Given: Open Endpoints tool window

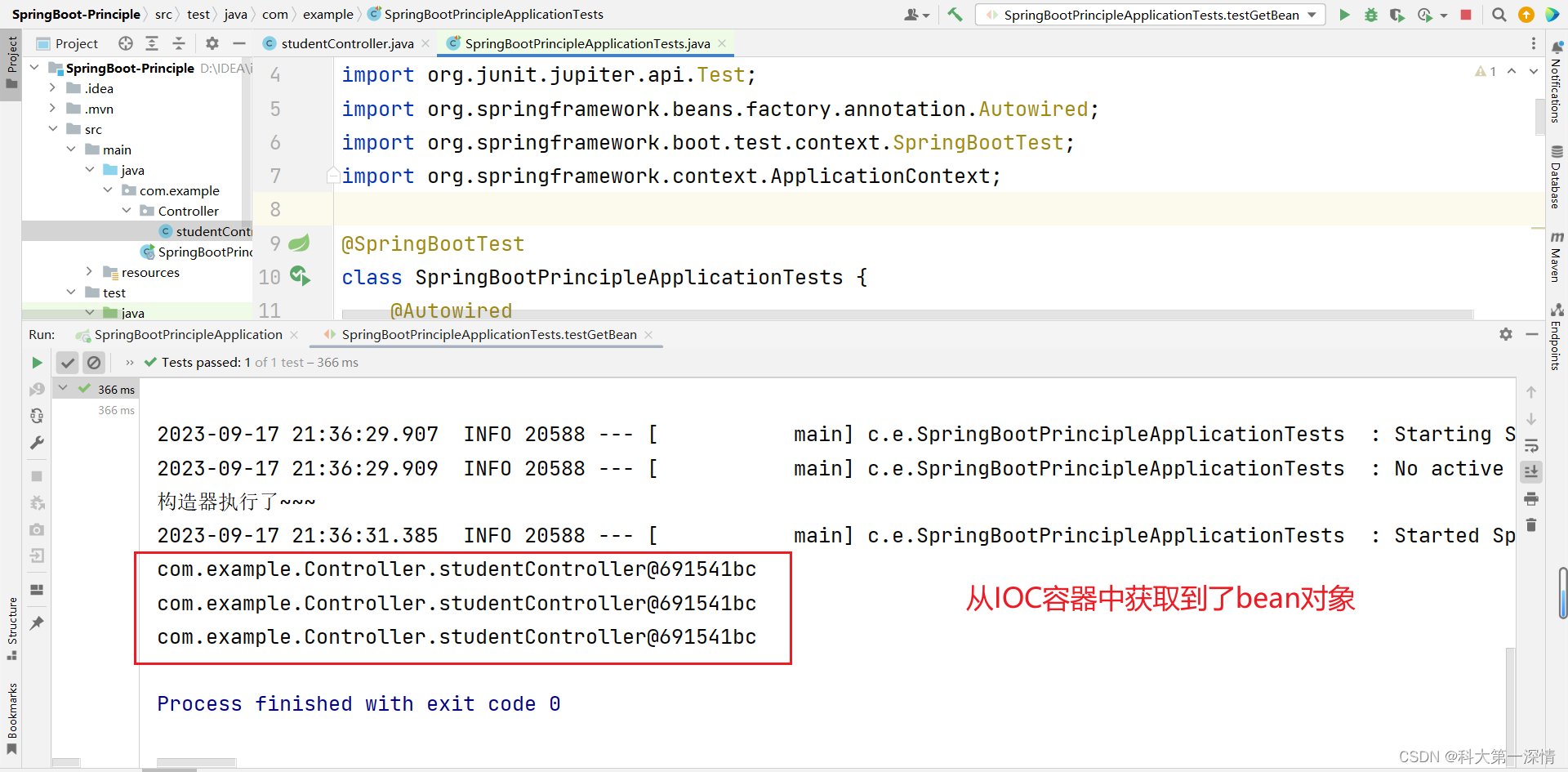Looking at the screenshot, I should [1557, 337].
